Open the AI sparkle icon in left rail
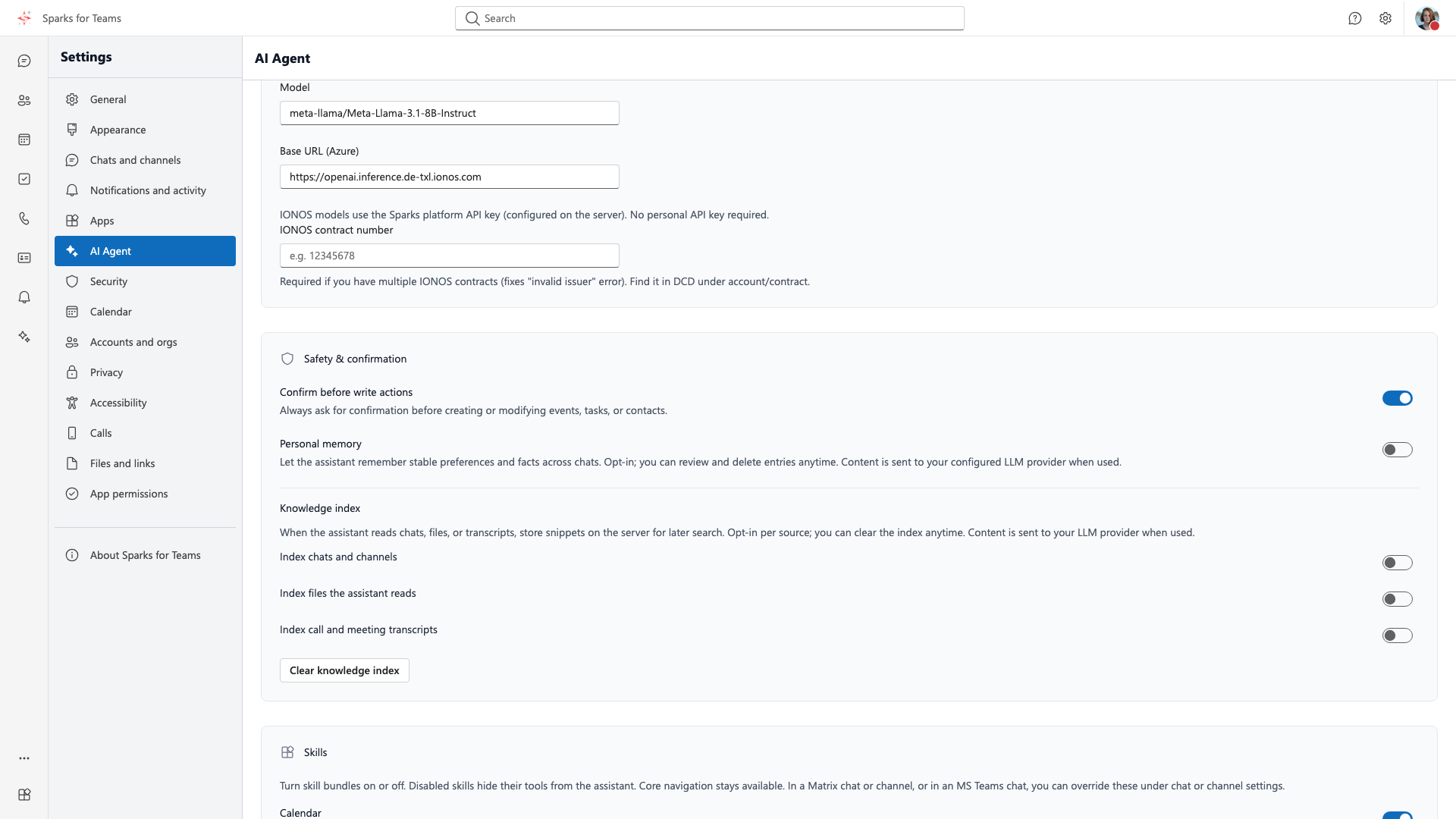 [24, 337]
